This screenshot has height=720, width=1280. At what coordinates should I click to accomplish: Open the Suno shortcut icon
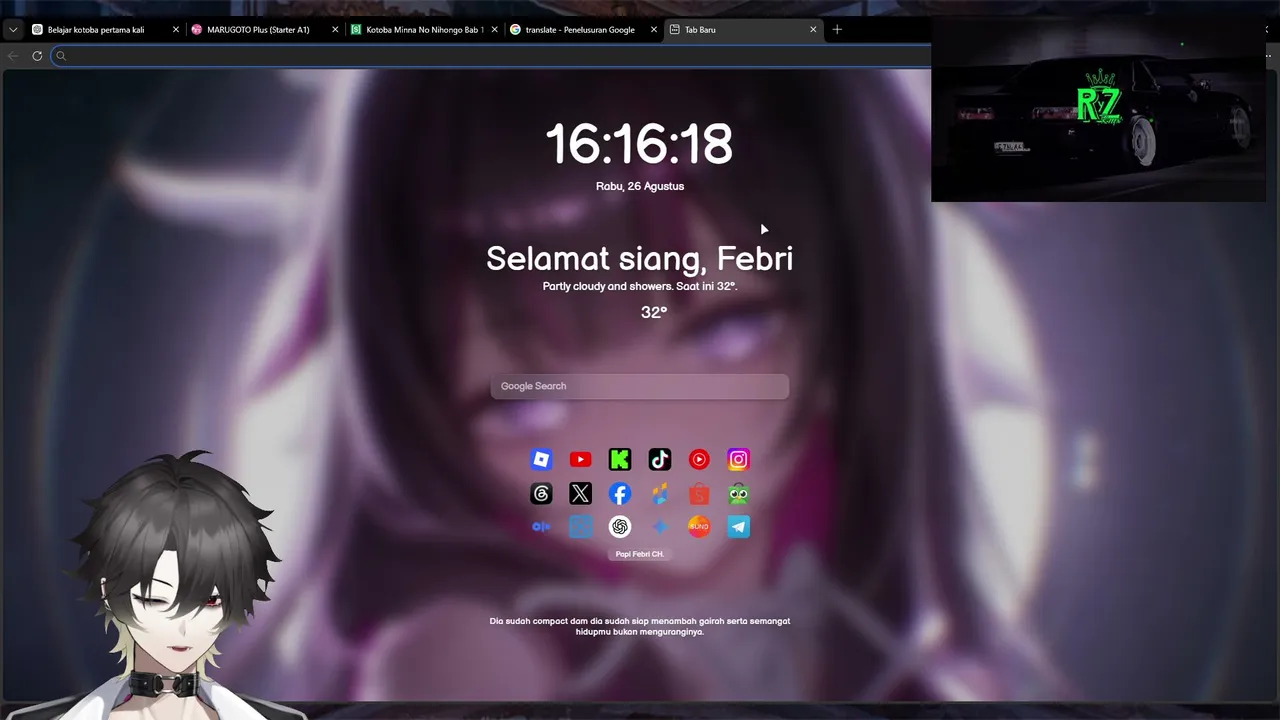(699, 527)
